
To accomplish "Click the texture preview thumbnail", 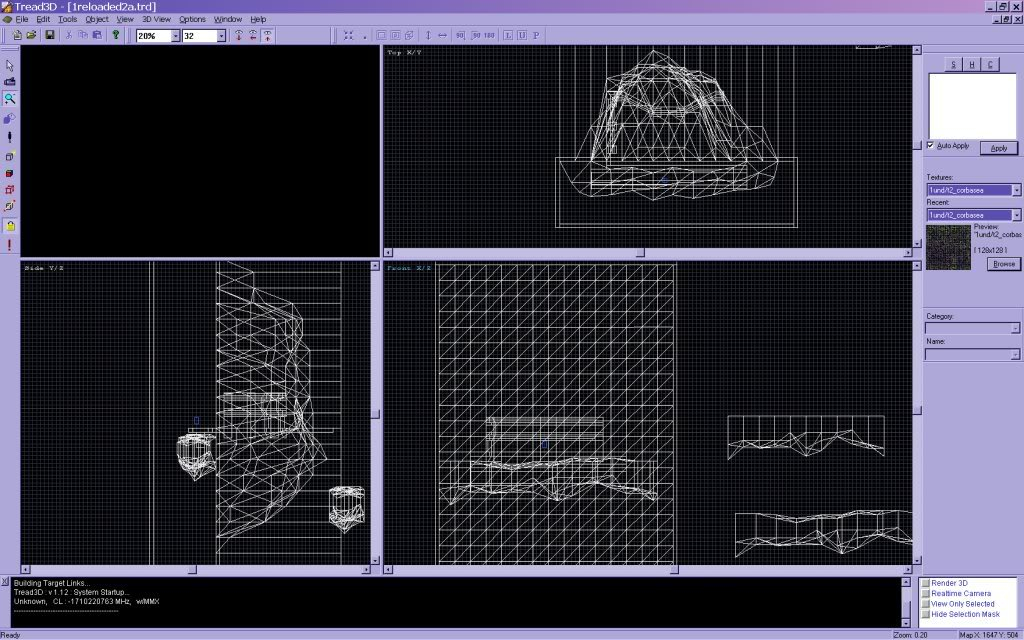I will pos(948,247).
